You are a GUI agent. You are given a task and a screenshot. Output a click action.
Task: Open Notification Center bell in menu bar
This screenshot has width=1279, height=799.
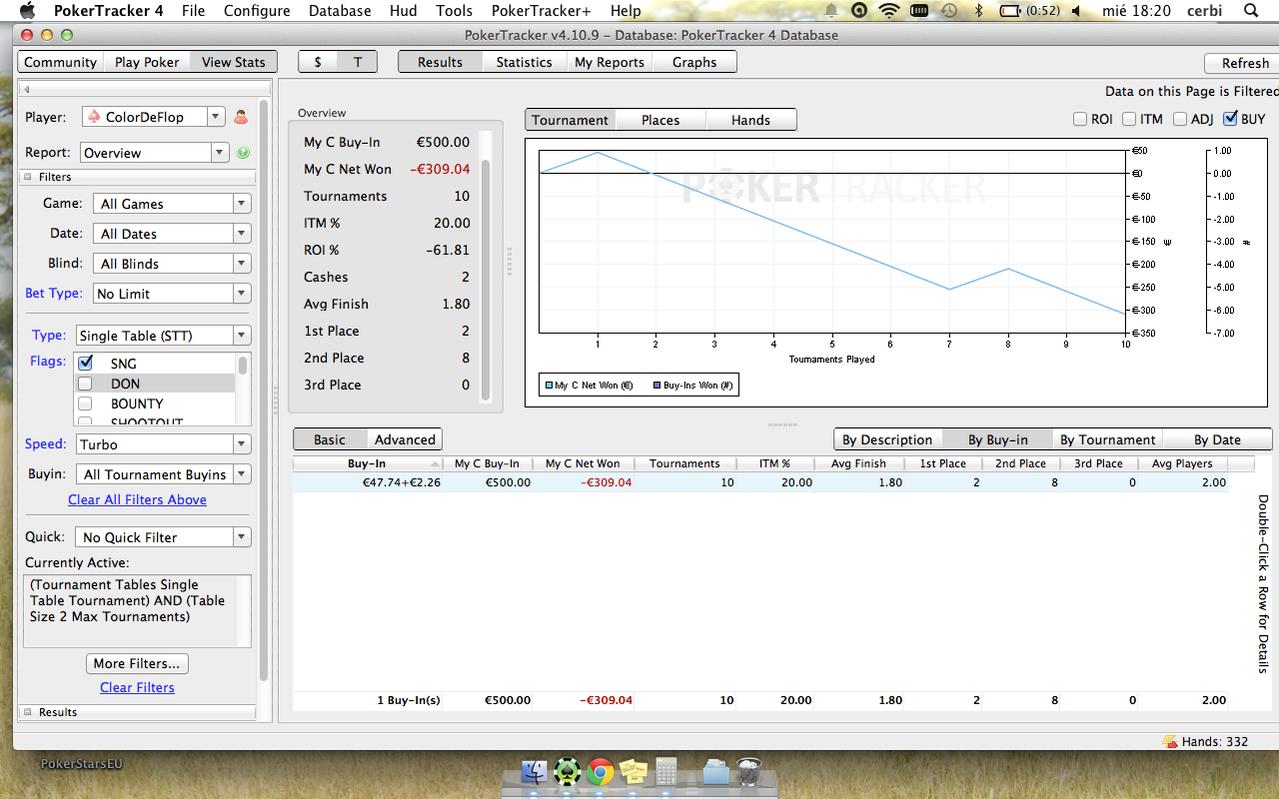click(x=831, y=11)
